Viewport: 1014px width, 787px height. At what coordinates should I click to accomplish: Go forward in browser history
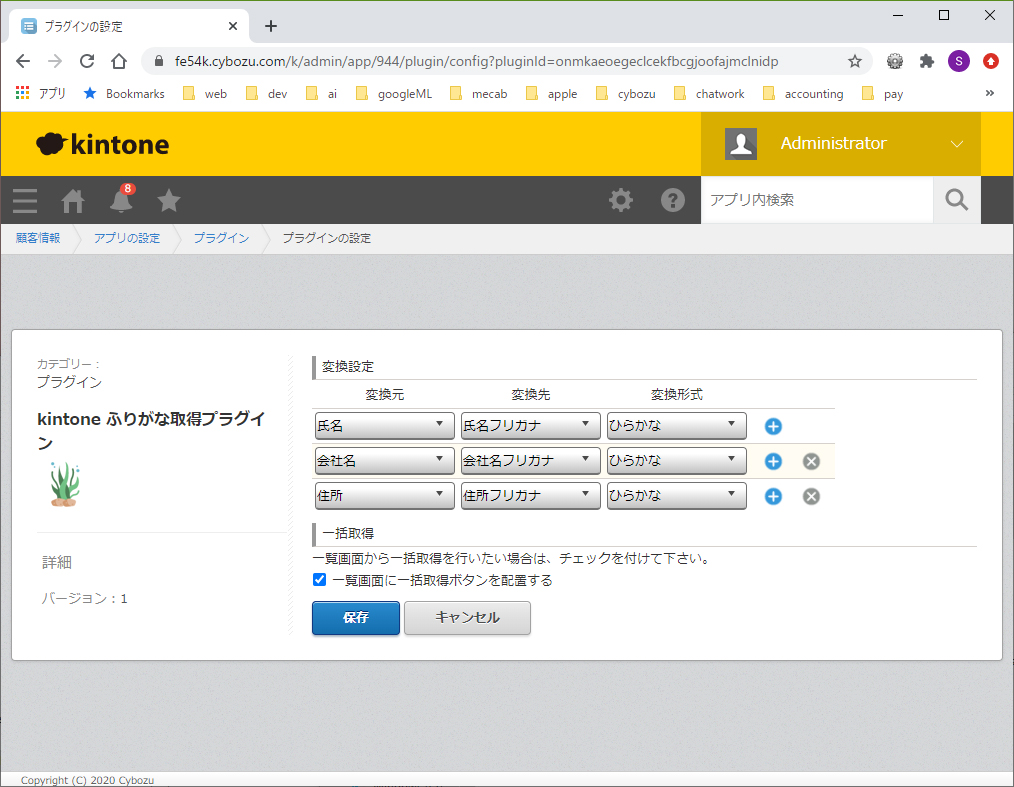pos(55,61)
